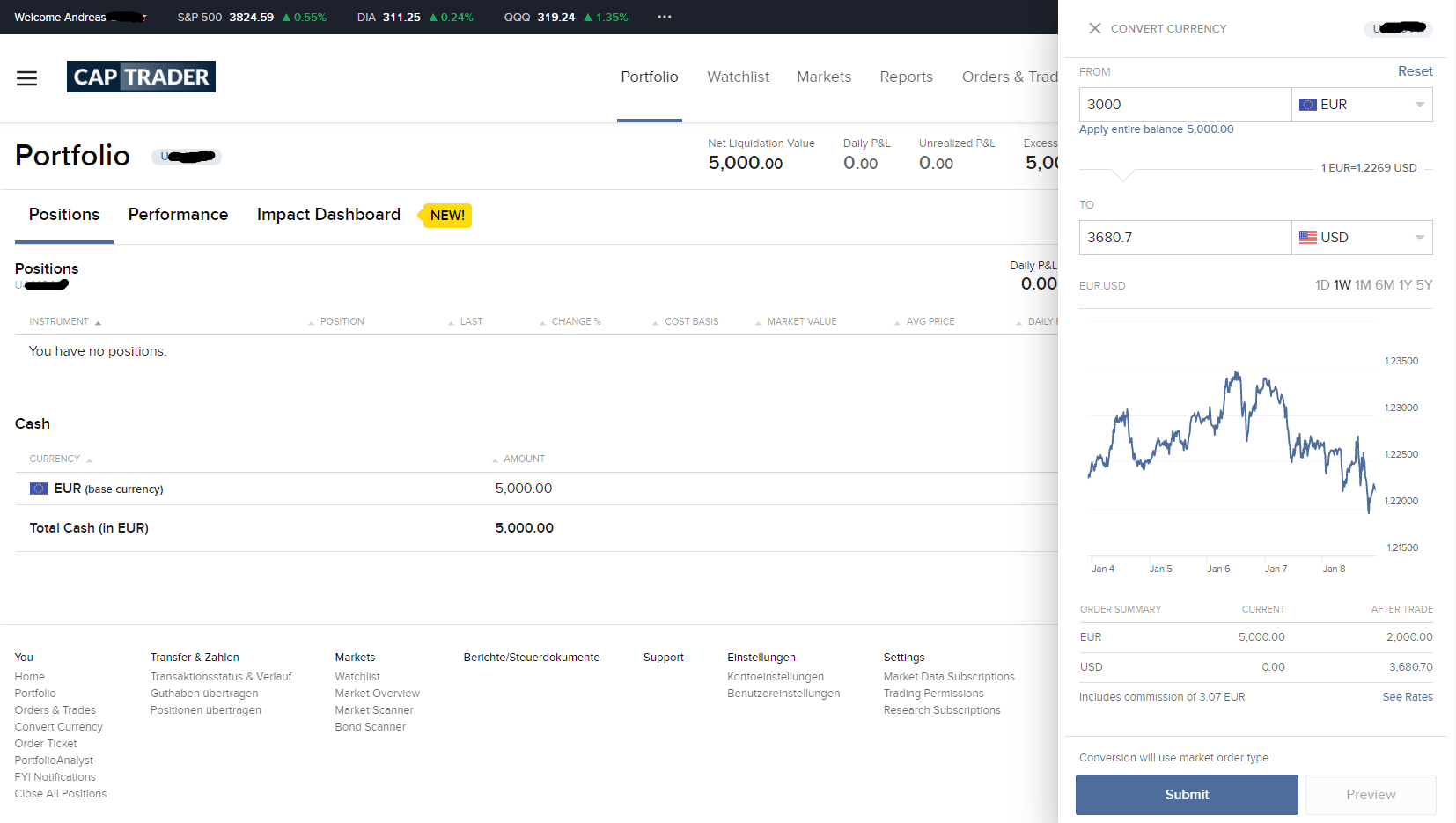Open the hamburger menu icon

[x=27, y=78]
